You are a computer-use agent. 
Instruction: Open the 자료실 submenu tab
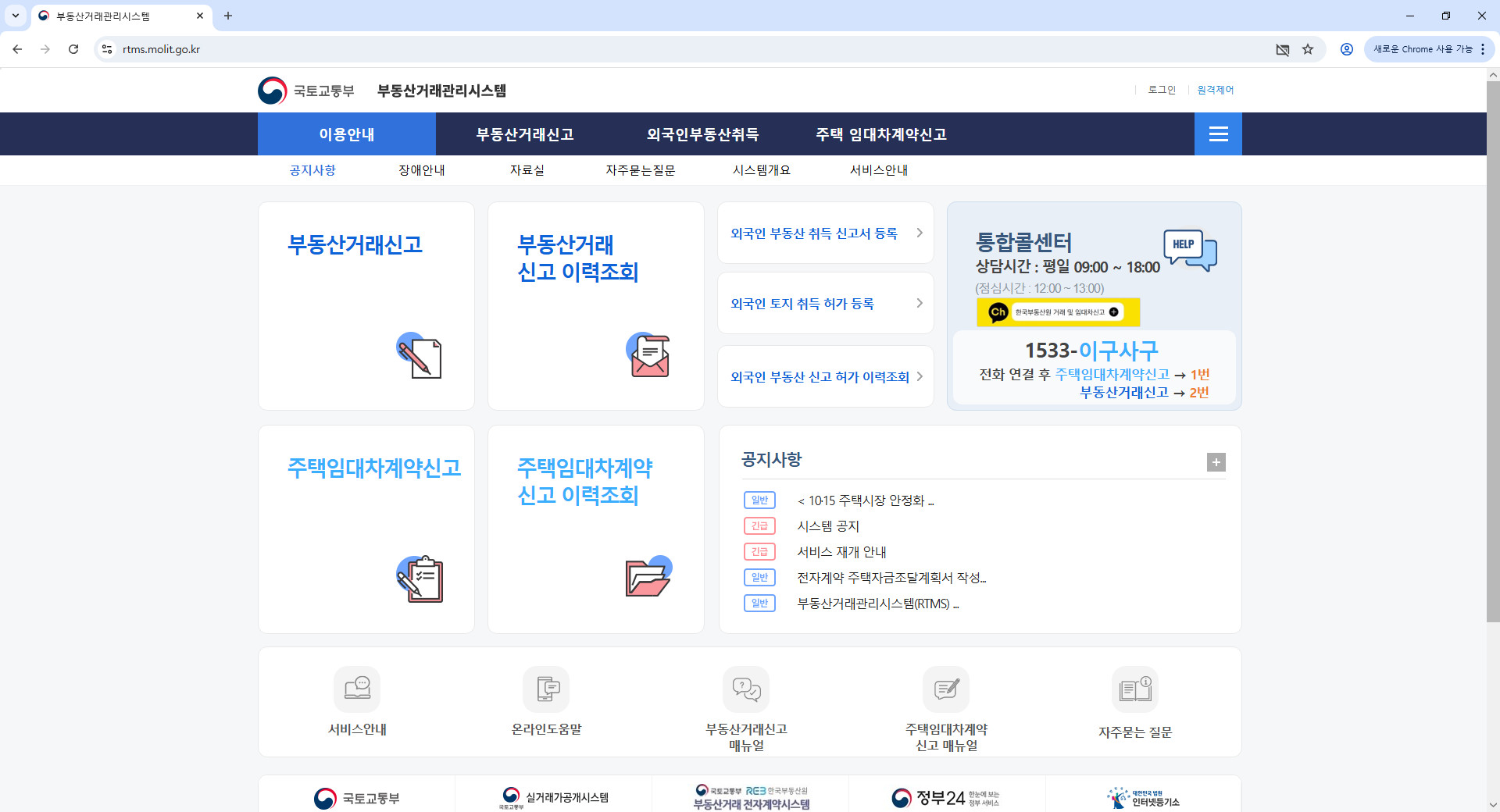527,170
